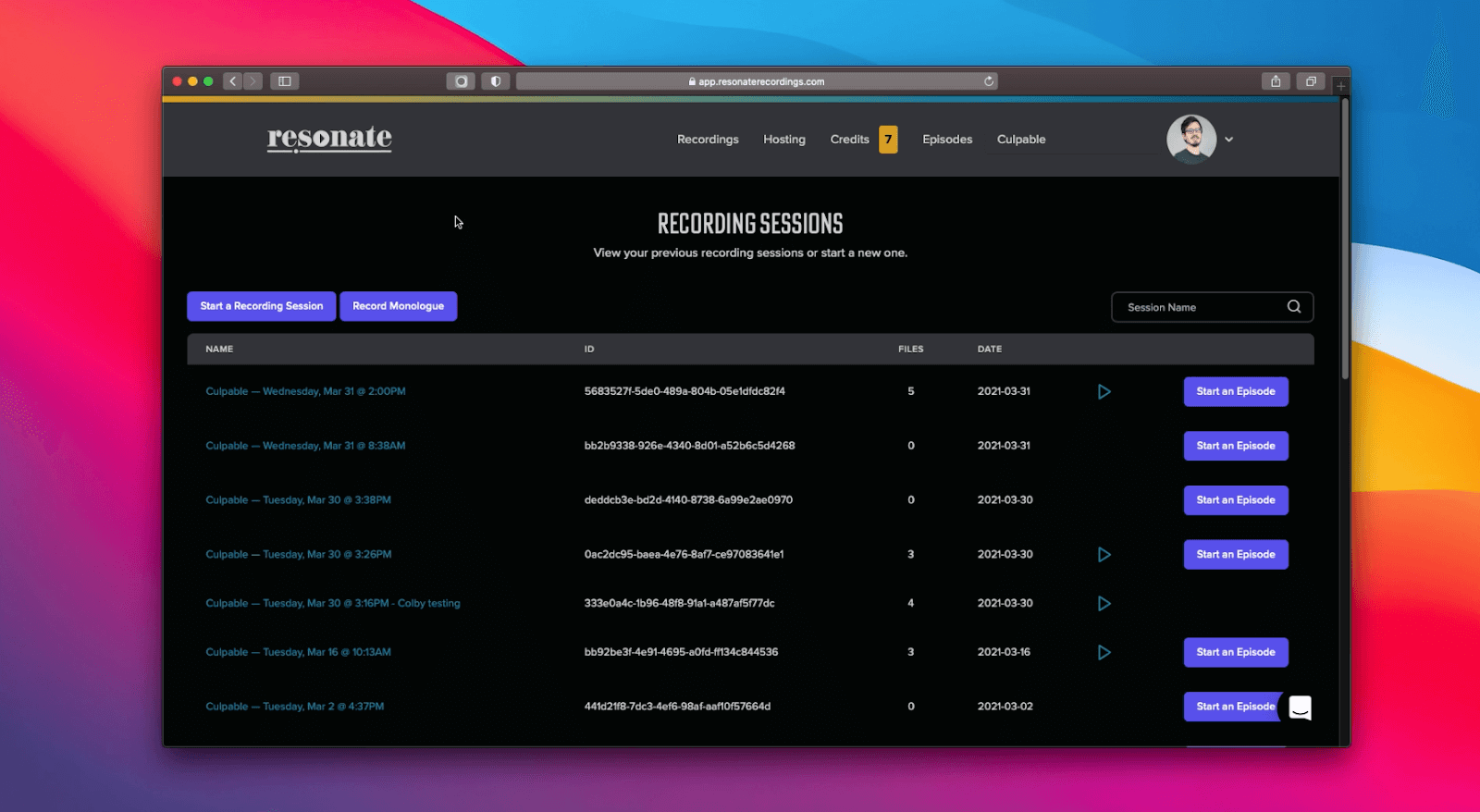The image size is (1480, 812).
Task: Click the Safari address bar URL
Action: tap(757, 81)
